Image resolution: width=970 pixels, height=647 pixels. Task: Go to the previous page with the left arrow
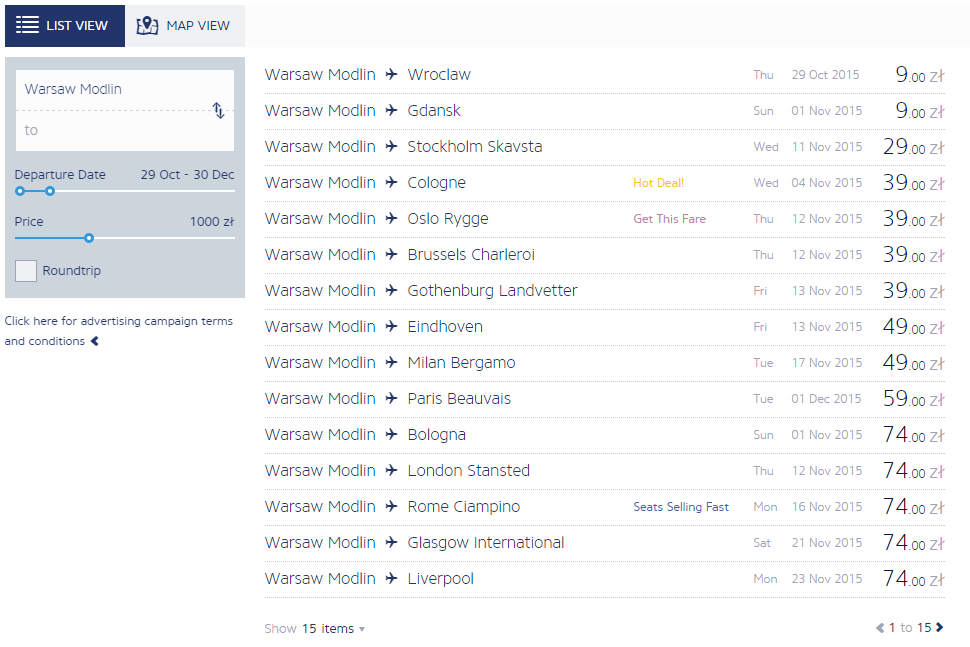(880, 628)
